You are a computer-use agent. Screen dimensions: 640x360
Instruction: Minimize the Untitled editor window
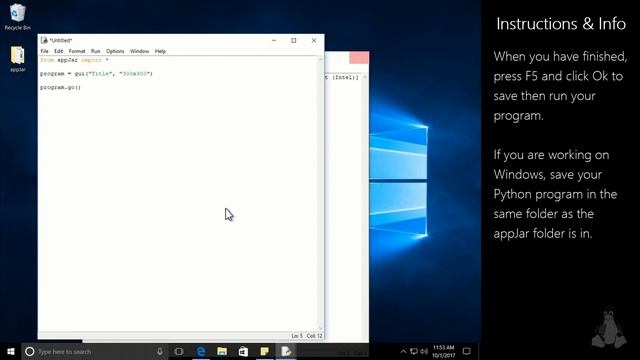click(274, 40)
